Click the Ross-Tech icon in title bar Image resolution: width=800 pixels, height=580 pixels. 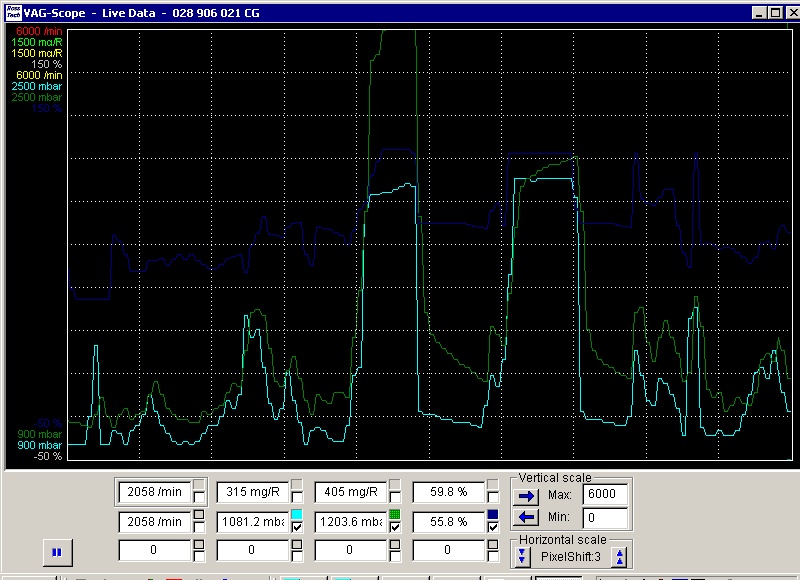(13, 12)
